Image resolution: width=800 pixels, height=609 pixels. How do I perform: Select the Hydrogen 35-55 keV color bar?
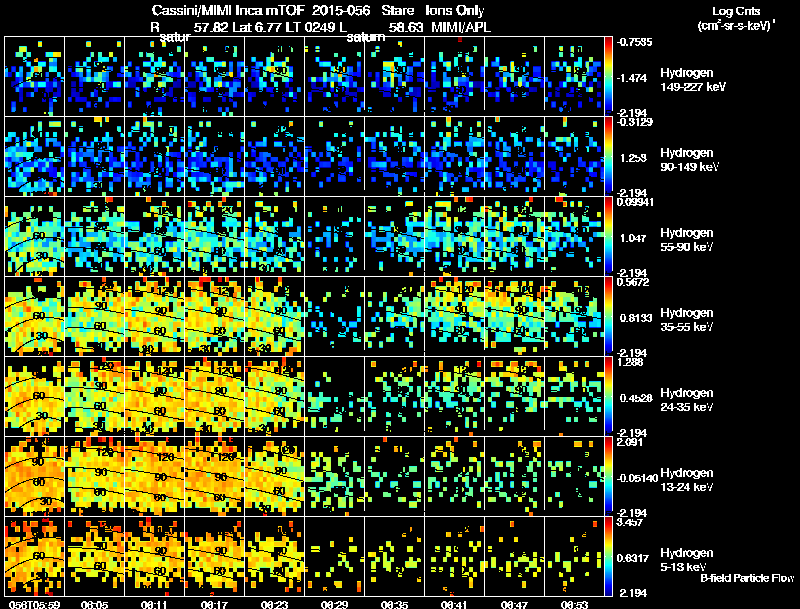point(608,316)
